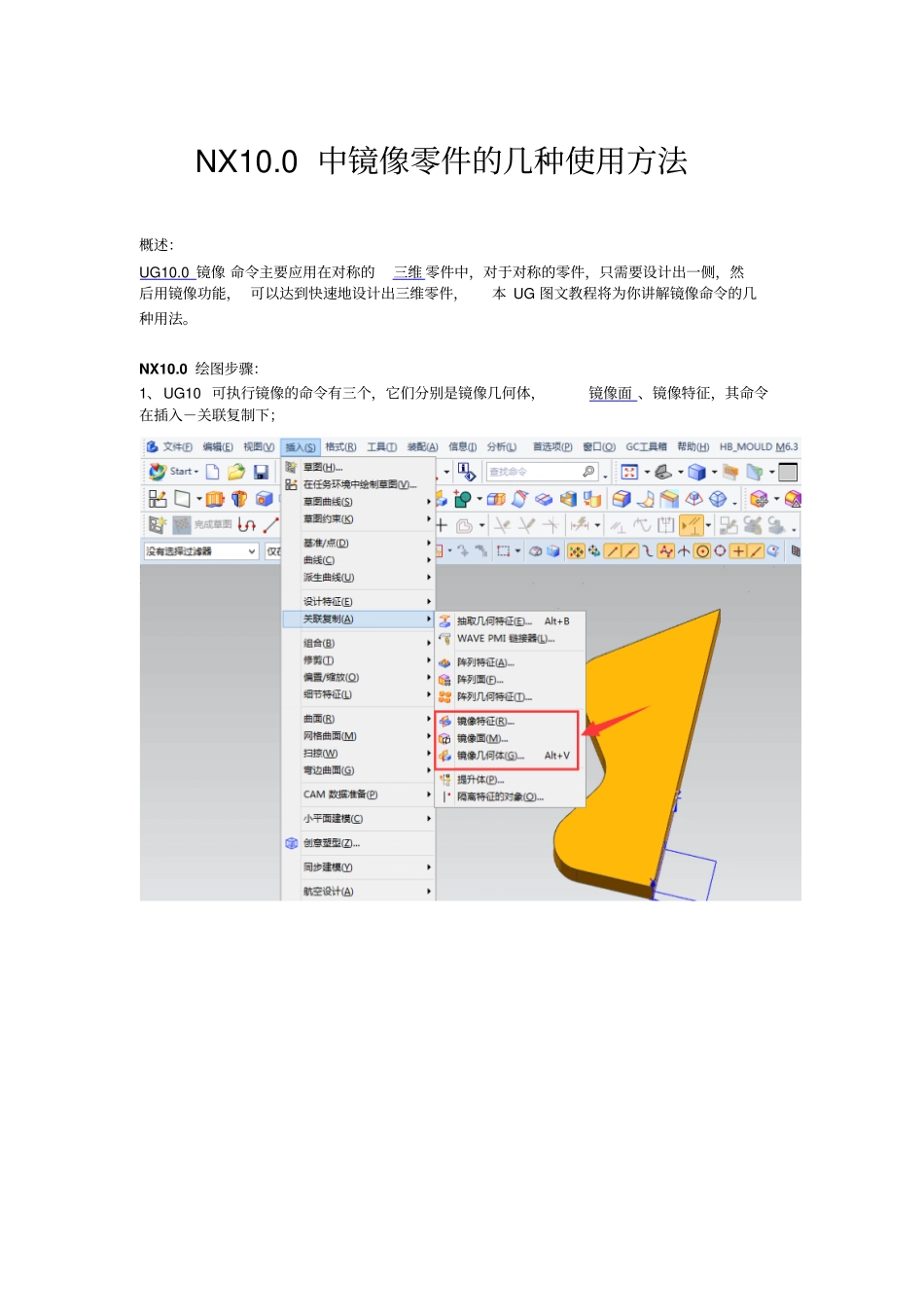Open the 编辑(E) menu
Screen dimensions: 924x1308
point(217,447)
